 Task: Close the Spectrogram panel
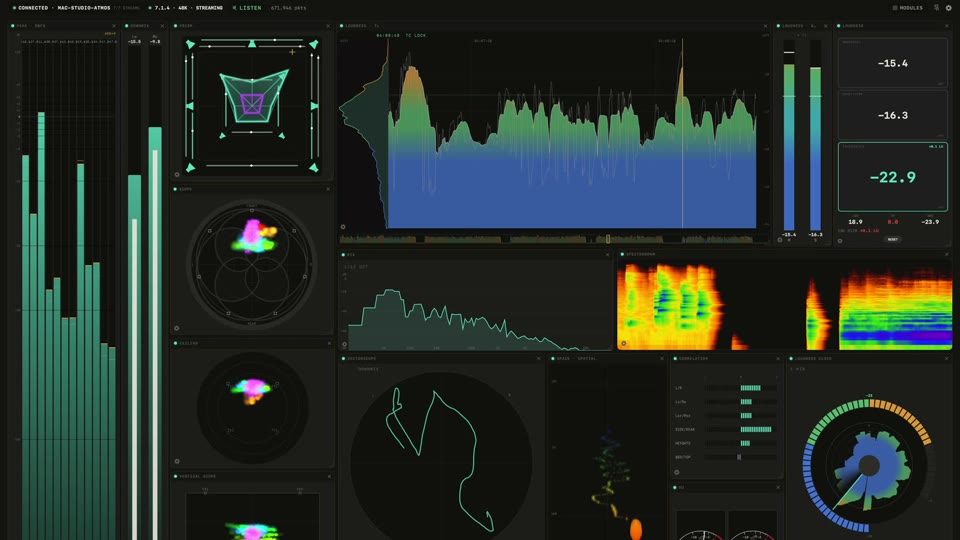(x=947, y=254)
